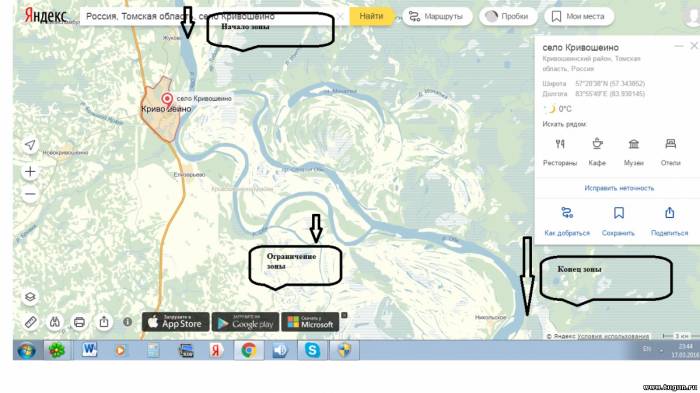The image size is (700, 393).
Task: Select the Кафе nearby category
Action: point(597,144)
